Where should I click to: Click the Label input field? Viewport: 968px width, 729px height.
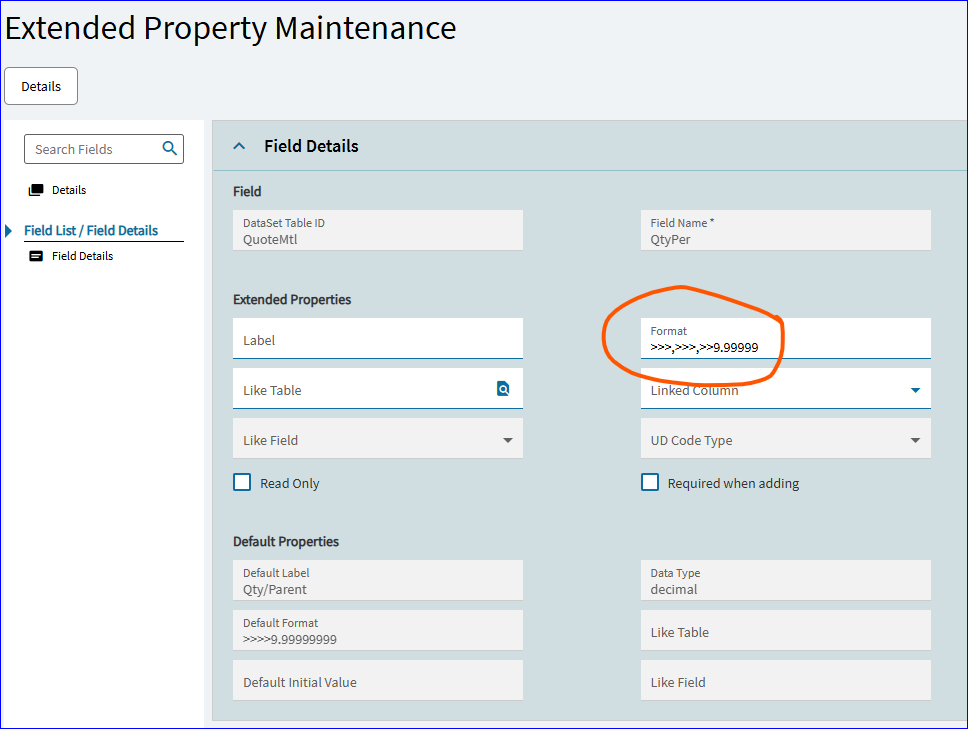(x=378, y=338)
